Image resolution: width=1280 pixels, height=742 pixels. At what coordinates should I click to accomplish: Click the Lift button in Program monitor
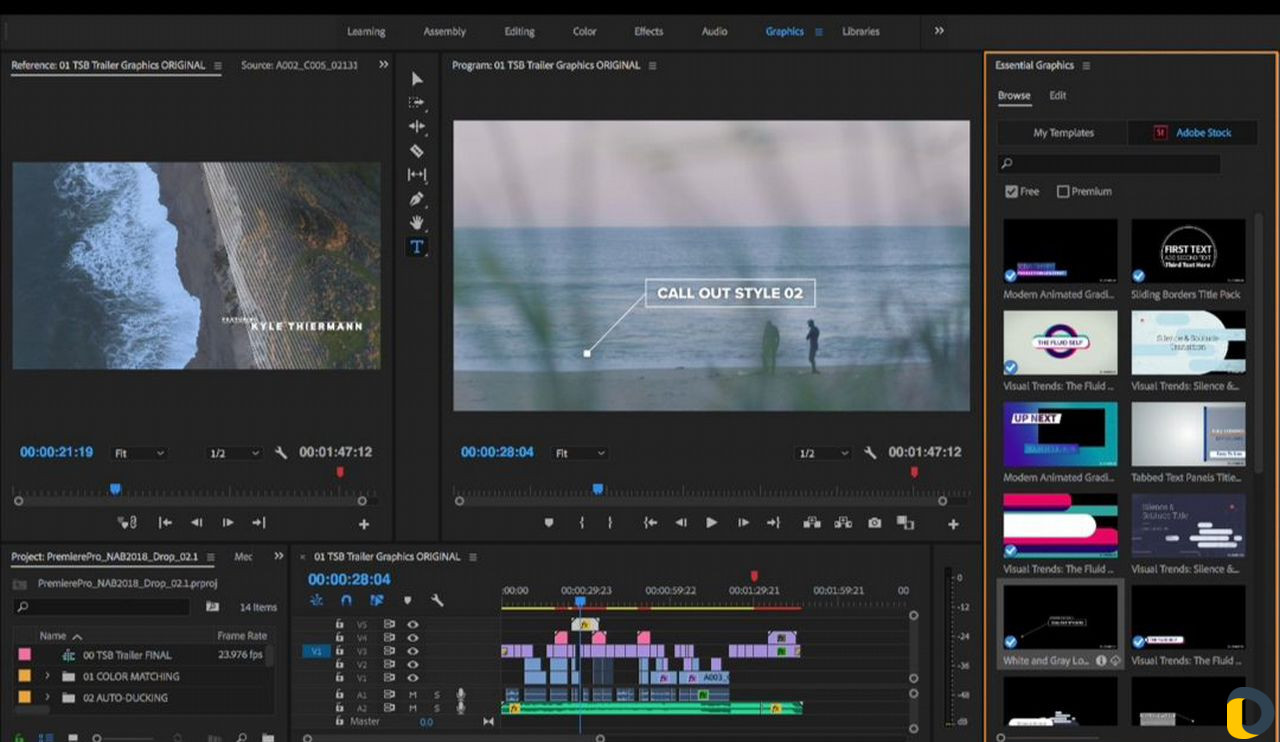click(x=811, y=523)
